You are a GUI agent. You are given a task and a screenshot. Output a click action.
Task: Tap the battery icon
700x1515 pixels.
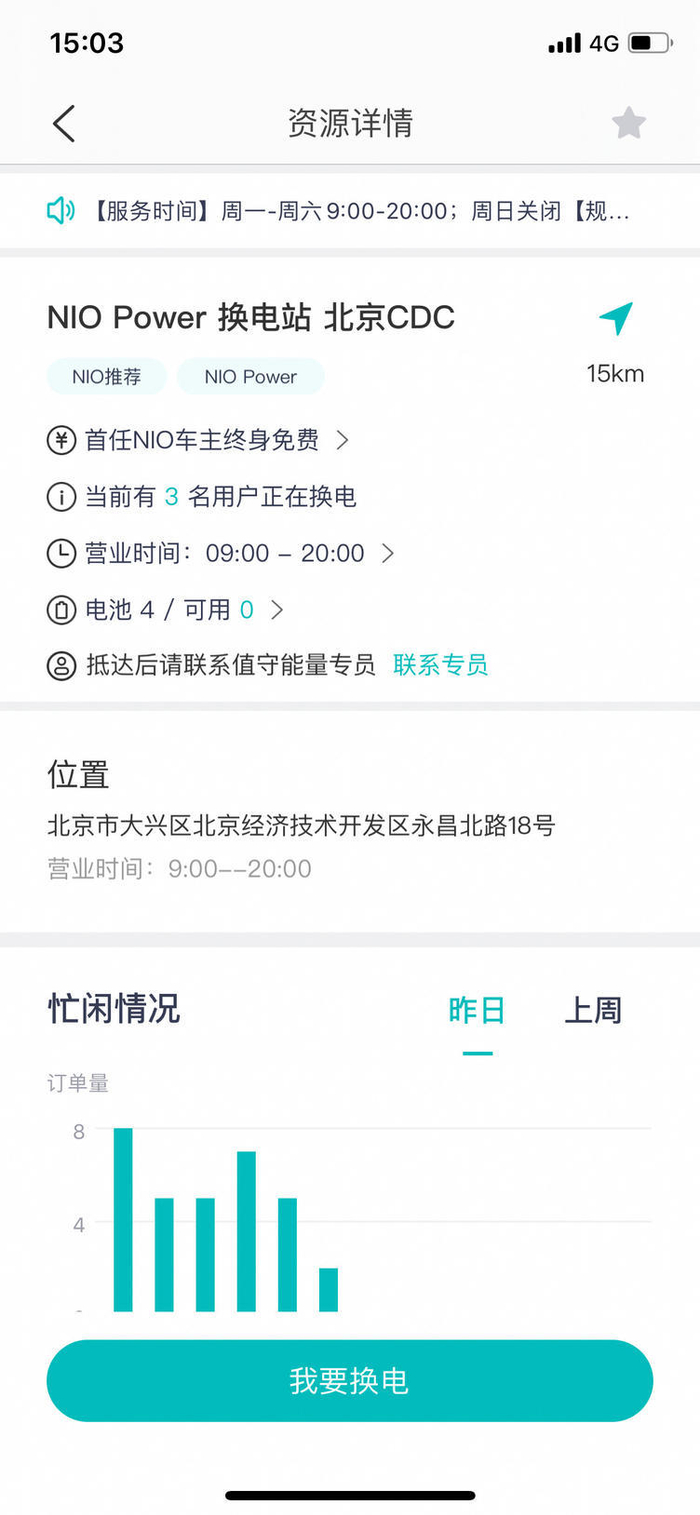[x=61, y=610]
